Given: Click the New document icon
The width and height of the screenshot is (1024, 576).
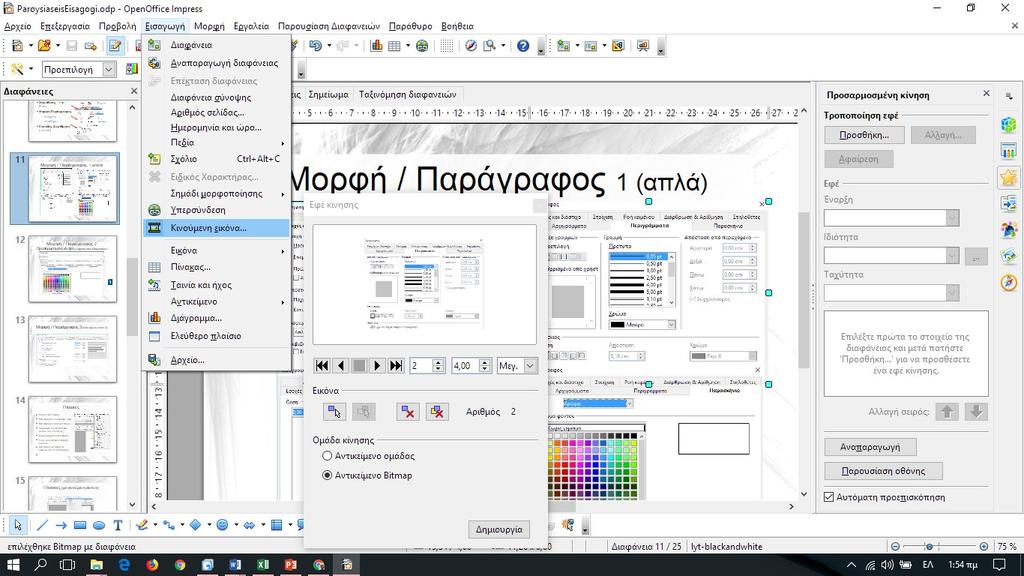Looking at the screenshot, I should 17,46.
